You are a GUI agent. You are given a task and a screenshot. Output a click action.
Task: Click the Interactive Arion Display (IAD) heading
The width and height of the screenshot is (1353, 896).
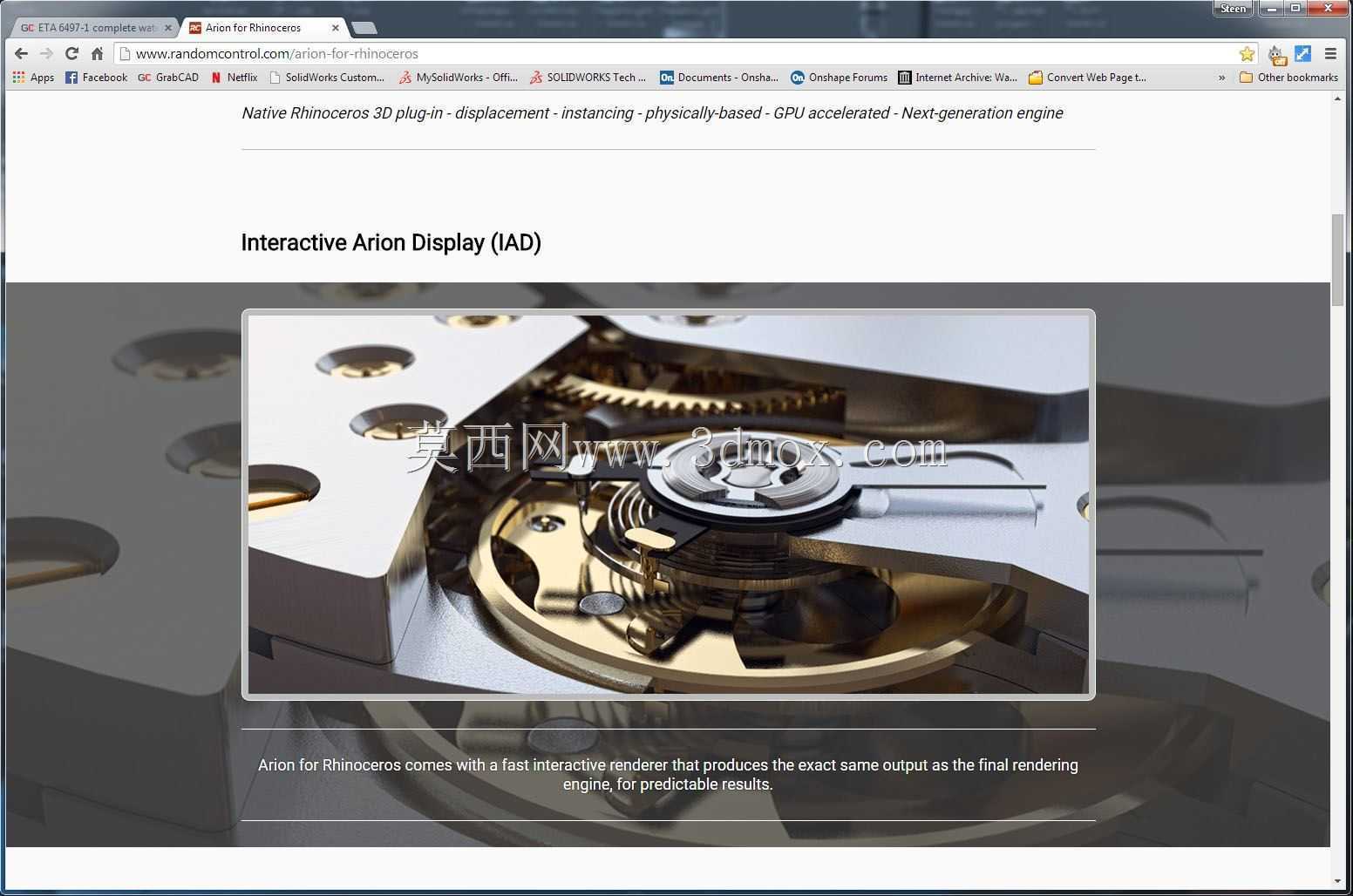click(x=391, y=242)
